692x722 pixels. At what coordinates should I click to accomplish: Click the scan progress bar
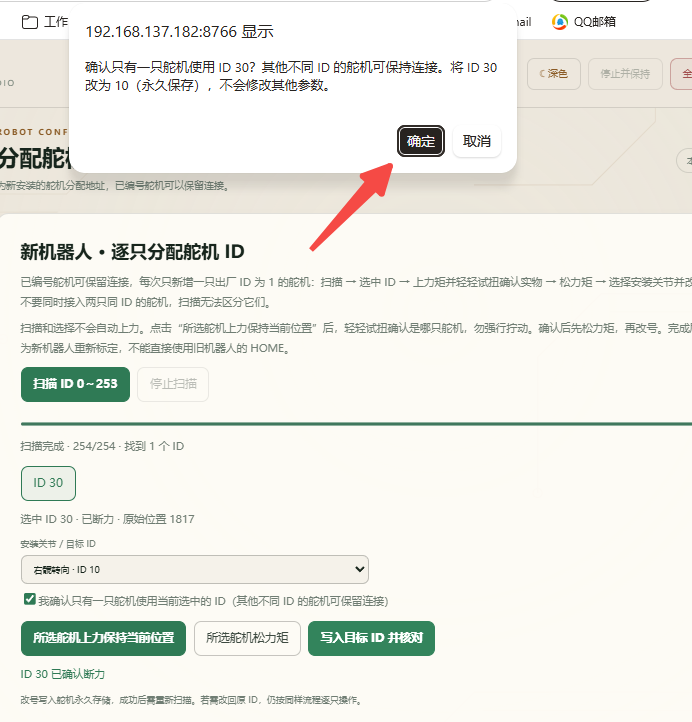pos(356,424)
